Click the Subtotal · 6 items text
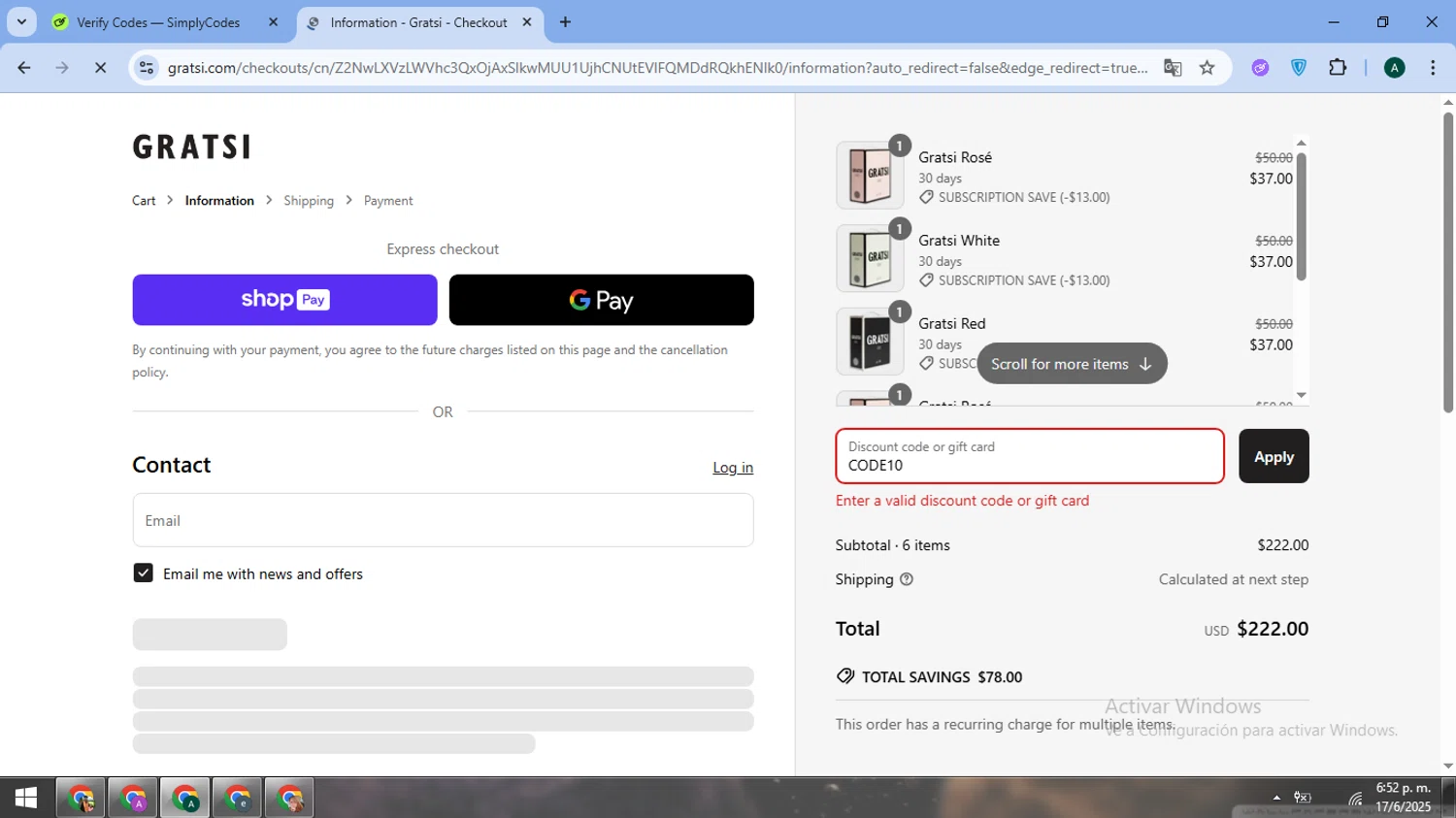Screen dimensions: 1456x818 point(893,545)
